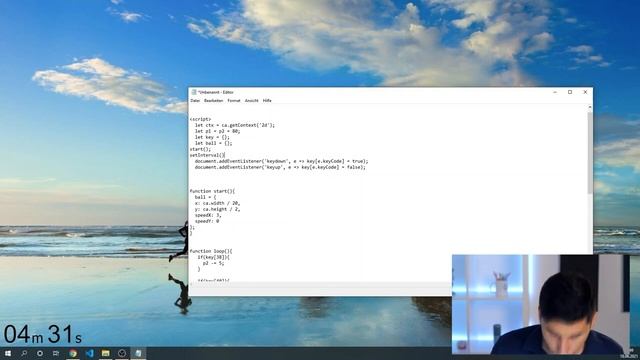Click the line 'let ctx = ca.getContext('2d');'
The width and height of the screenshot is (640, 360).
[x=235, y=125]
